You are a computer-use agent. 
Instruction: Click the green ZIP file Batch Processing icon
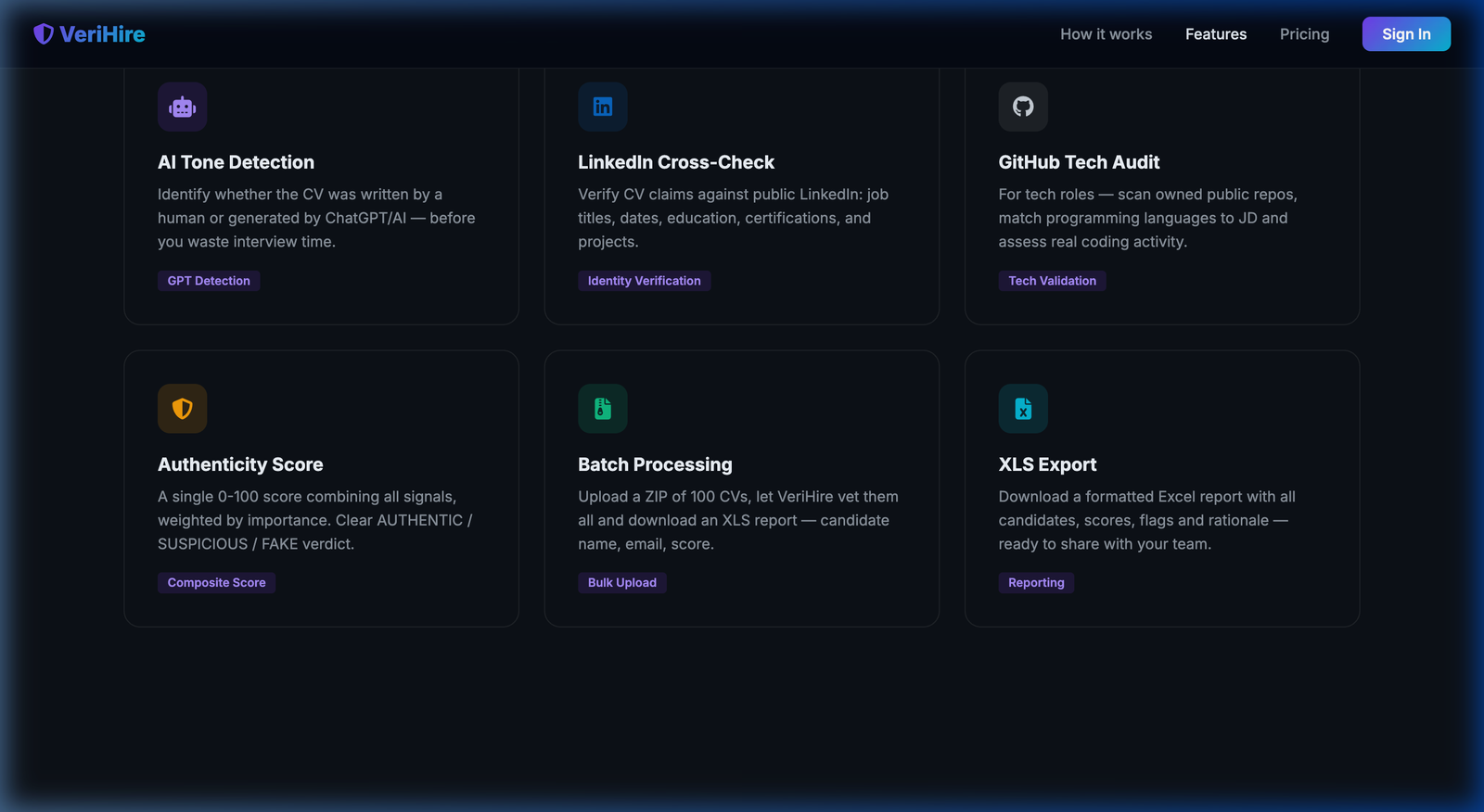(x=603, y=409)
